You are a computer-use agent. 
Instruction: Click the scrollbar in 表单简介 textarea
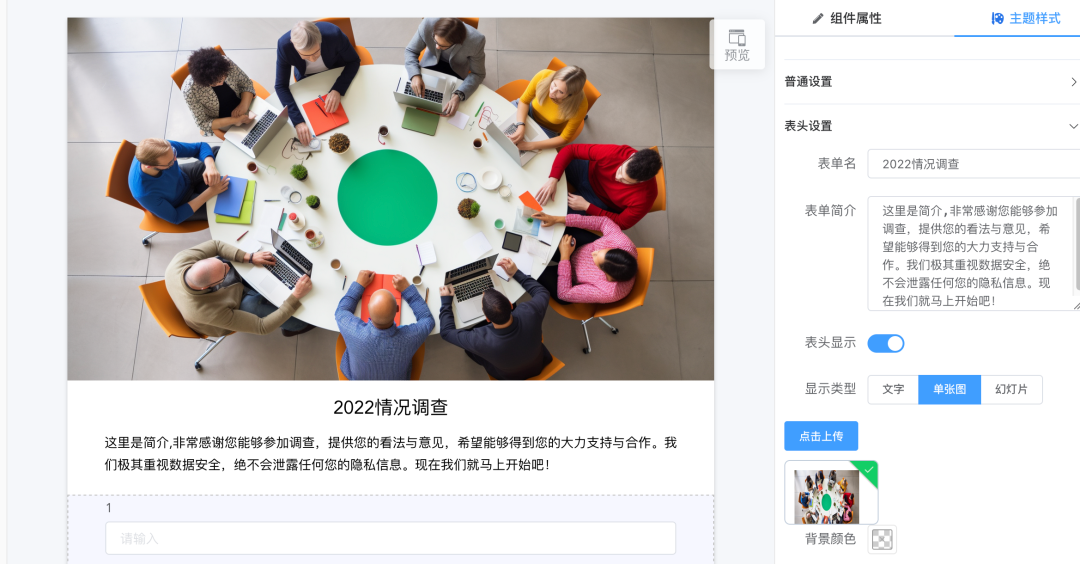click(x=1077, y=245)
